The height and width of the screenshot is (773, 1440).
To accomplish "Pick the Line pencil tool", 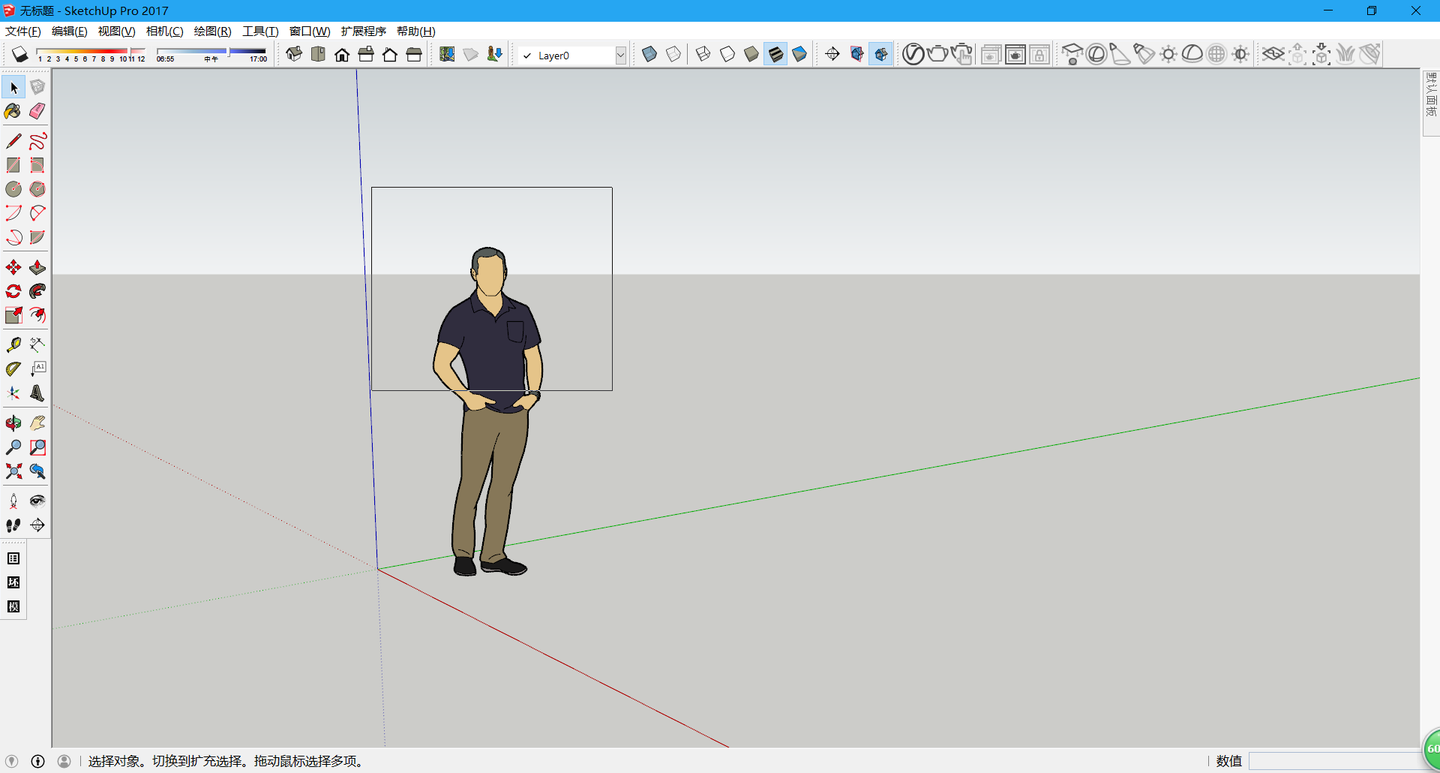I will (13, 141).
